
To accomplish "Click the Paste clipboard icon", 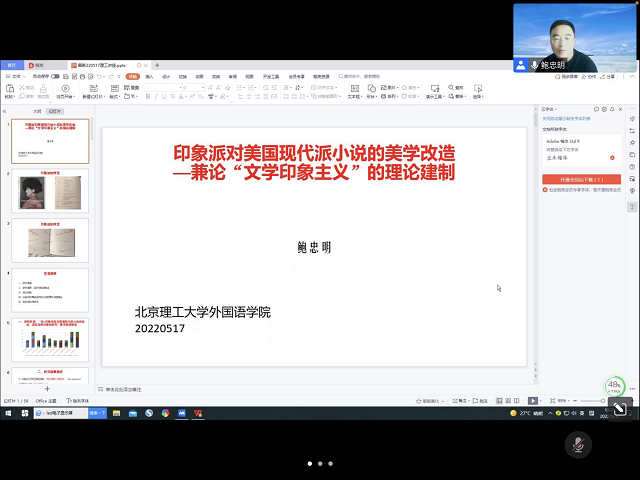I will (x=9, y=88).
